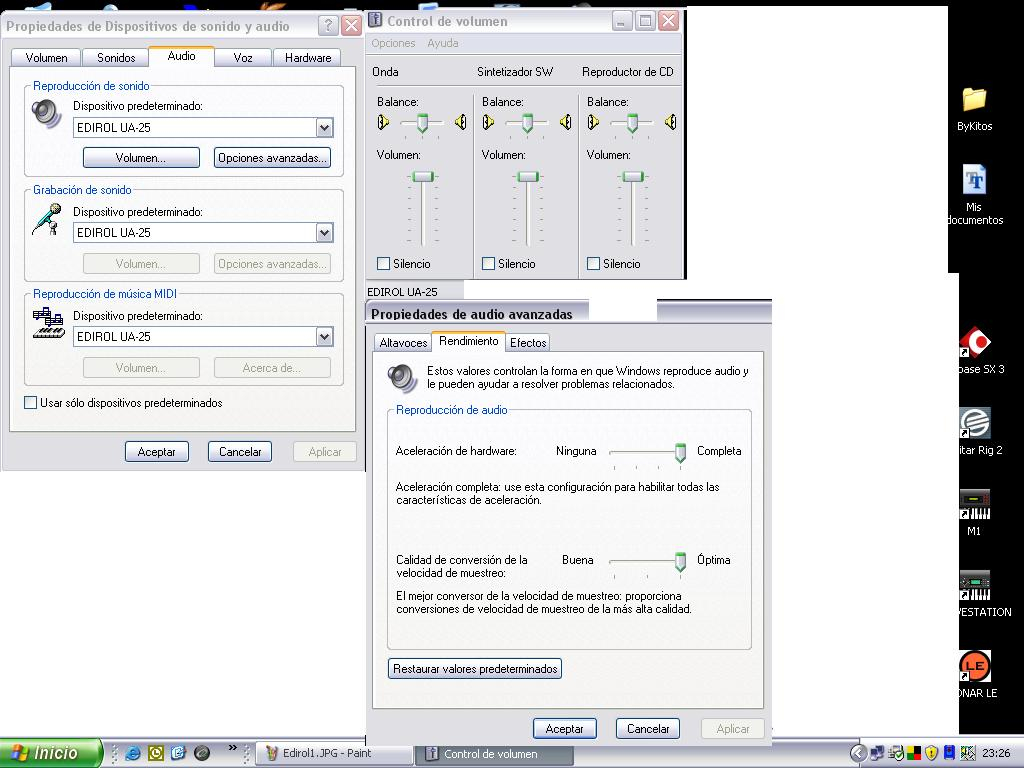Open Mis documentos desktop icon
Image resolution: width=1024 pixels, height=768 pixels.
(x=976, y=195)
